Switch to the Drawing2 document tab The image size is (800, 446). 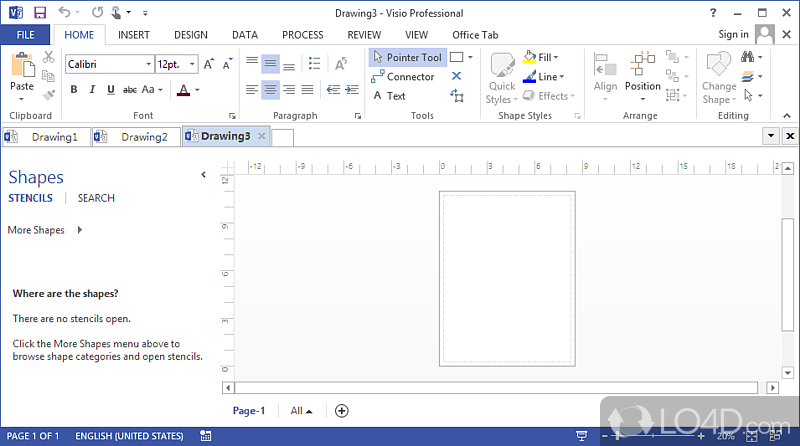click(136, 137)
